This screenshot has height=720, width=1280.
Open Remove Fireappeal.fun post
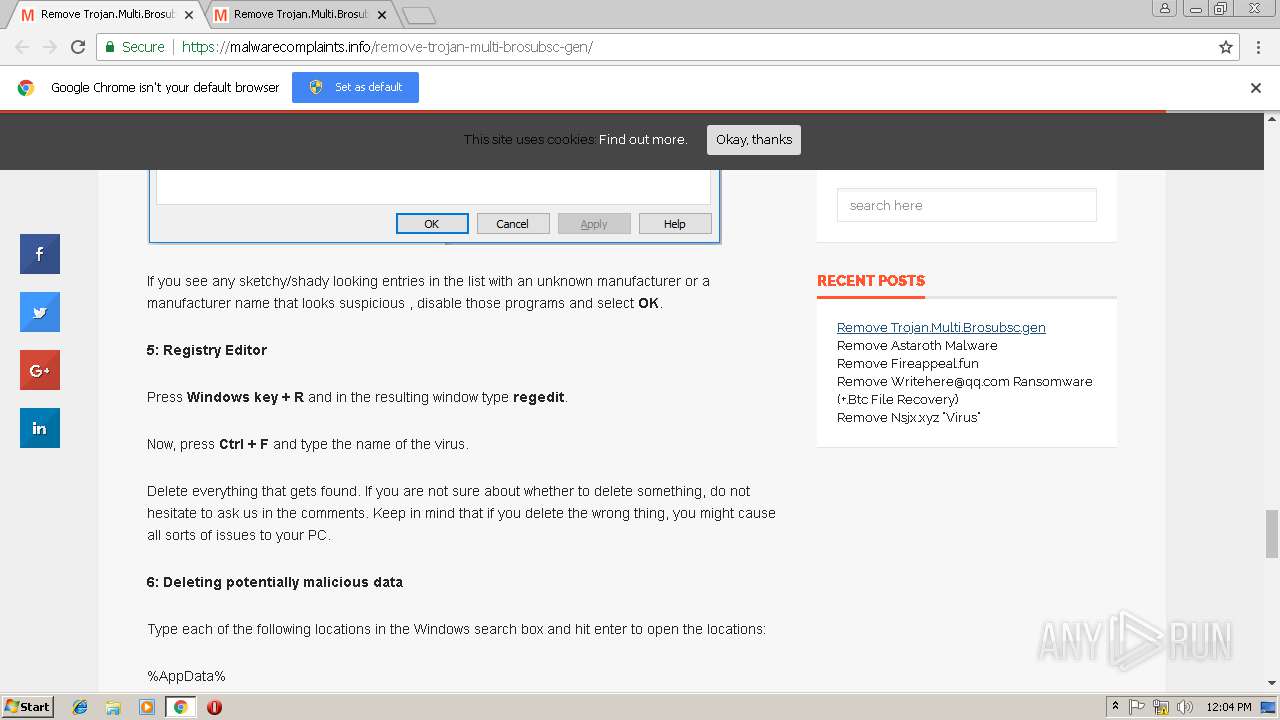tap(908, 363)
